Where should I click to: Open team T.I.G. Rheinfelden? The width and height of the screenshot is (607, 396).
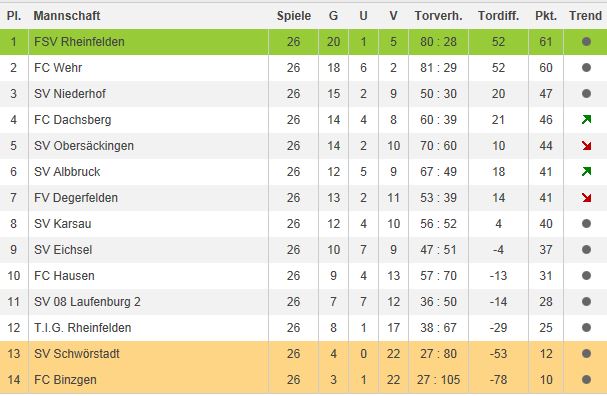coord(82,328)
